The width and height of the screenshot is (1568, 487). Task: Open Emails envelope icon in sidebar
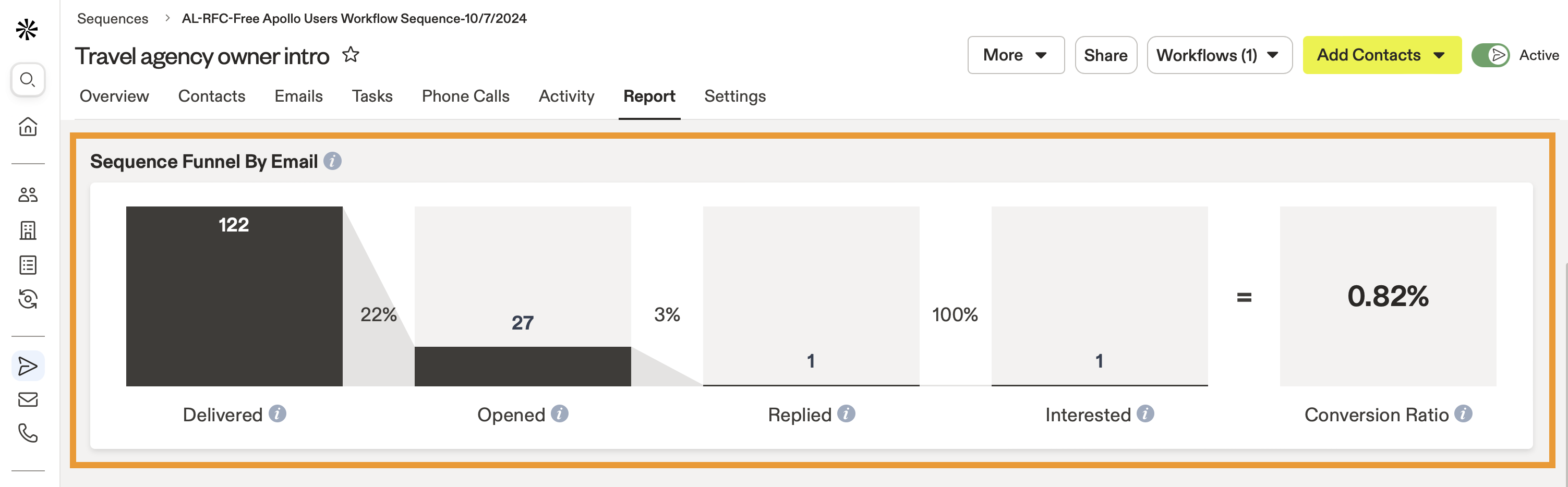[x=28, y=400]
